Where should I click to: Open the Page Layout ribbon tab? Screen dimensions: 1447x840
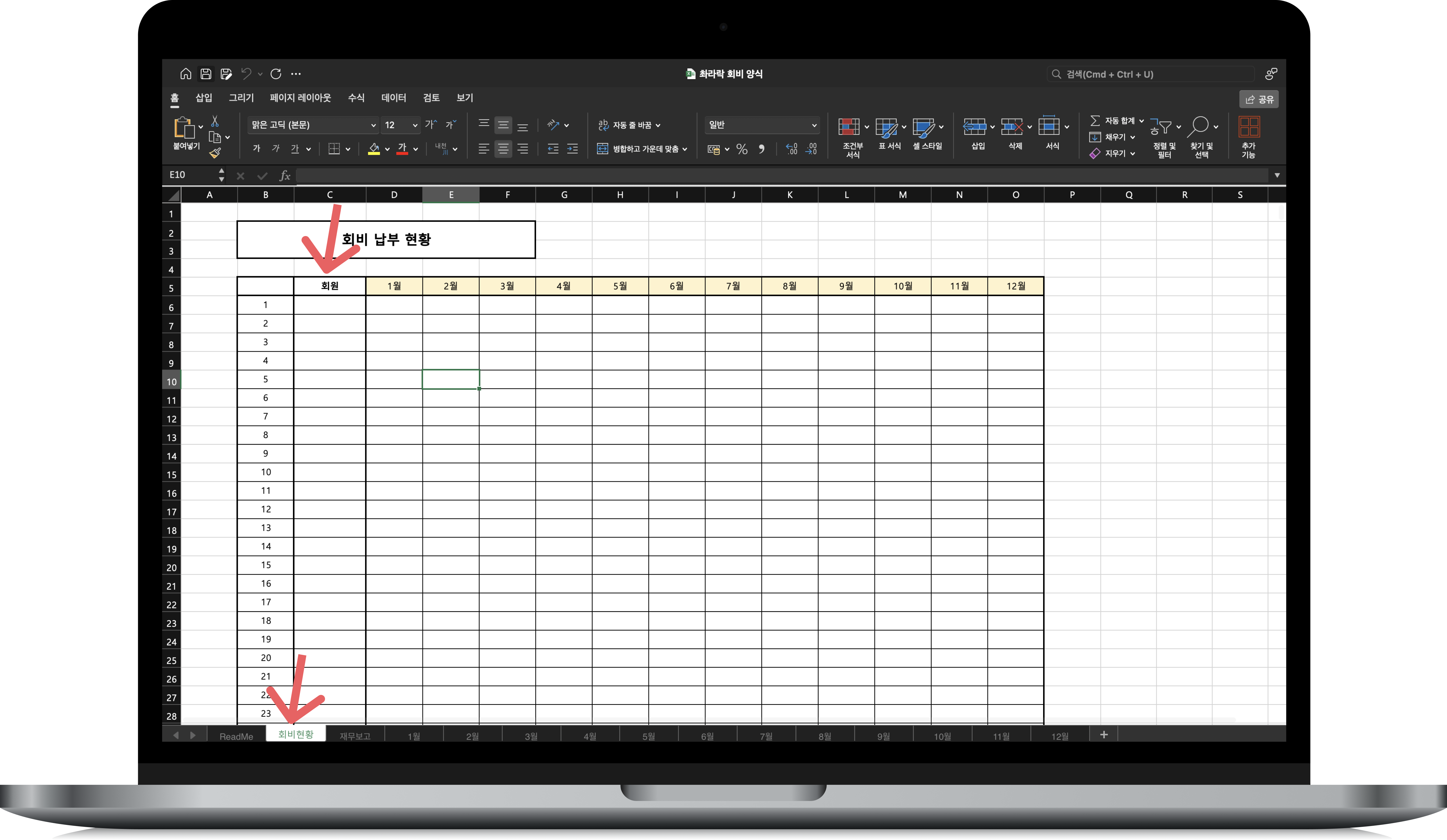300,98
